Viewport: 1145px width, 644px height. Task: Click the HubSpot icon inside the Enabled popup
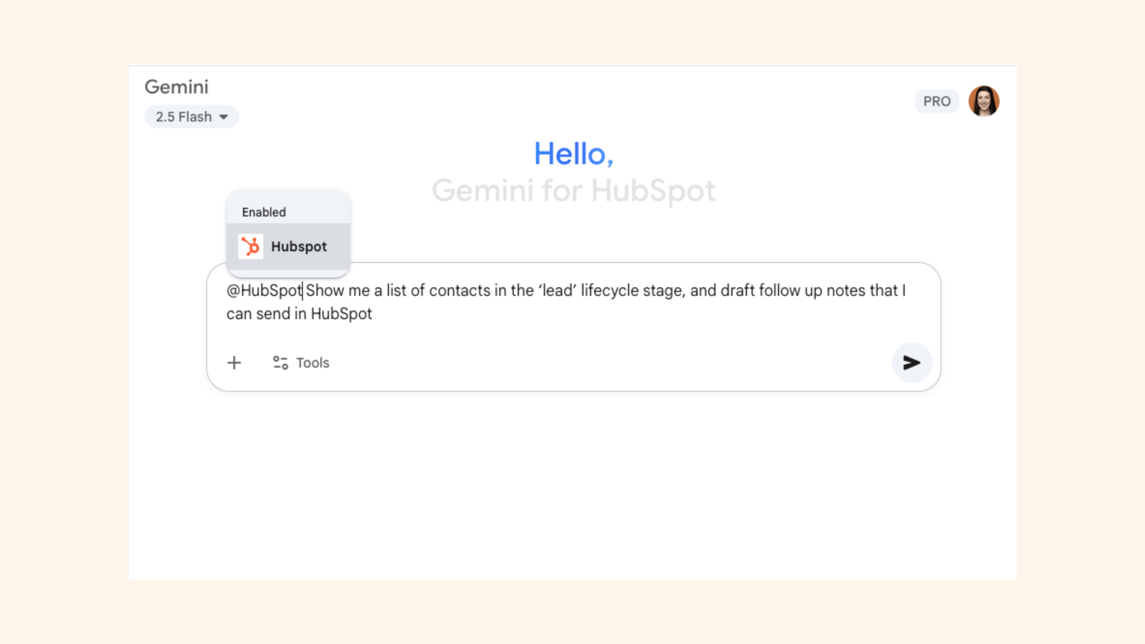pyautogui.click(x=248, y=245)
